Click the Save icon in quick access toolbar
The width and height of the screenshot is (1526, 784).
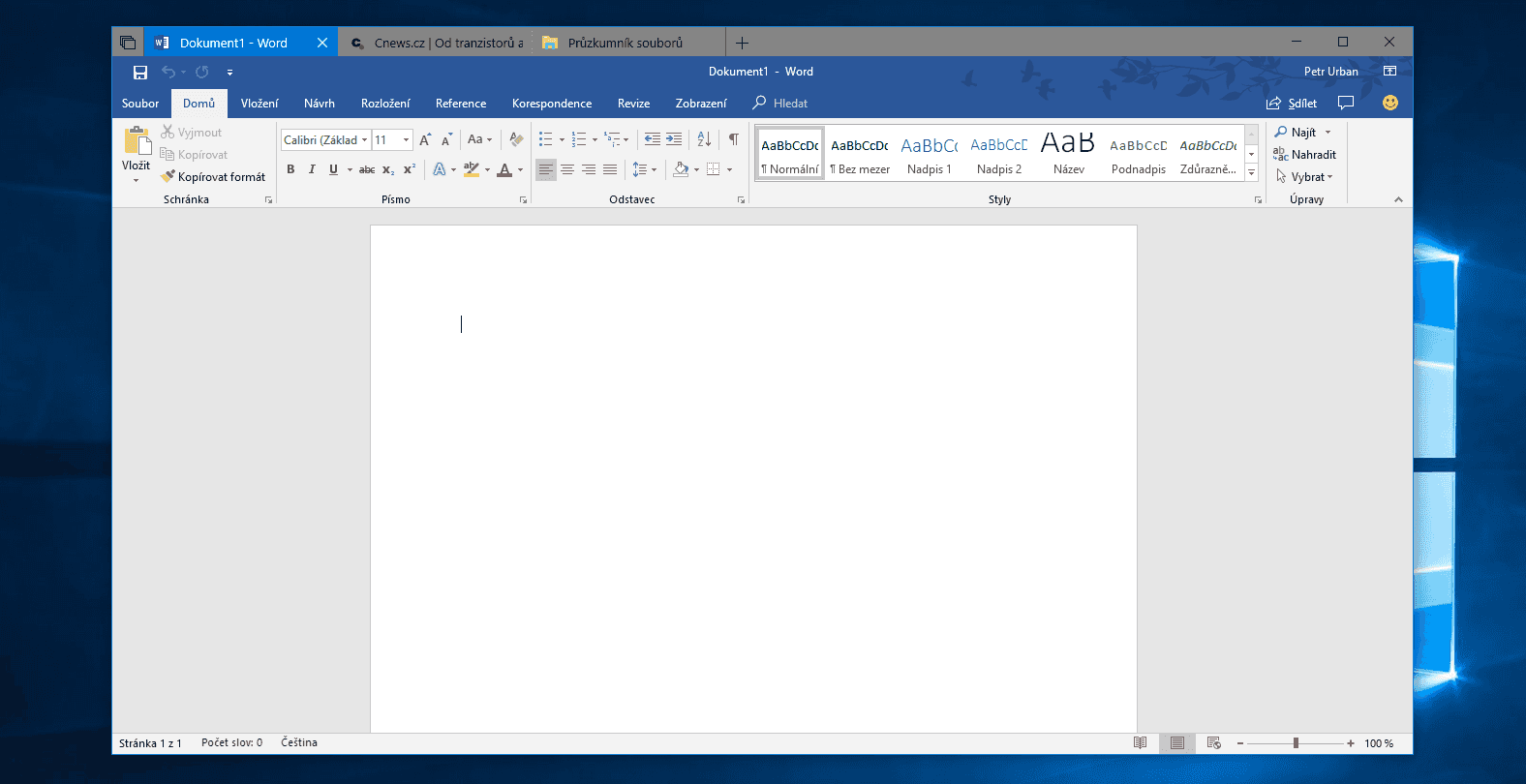tap(140, 72)
